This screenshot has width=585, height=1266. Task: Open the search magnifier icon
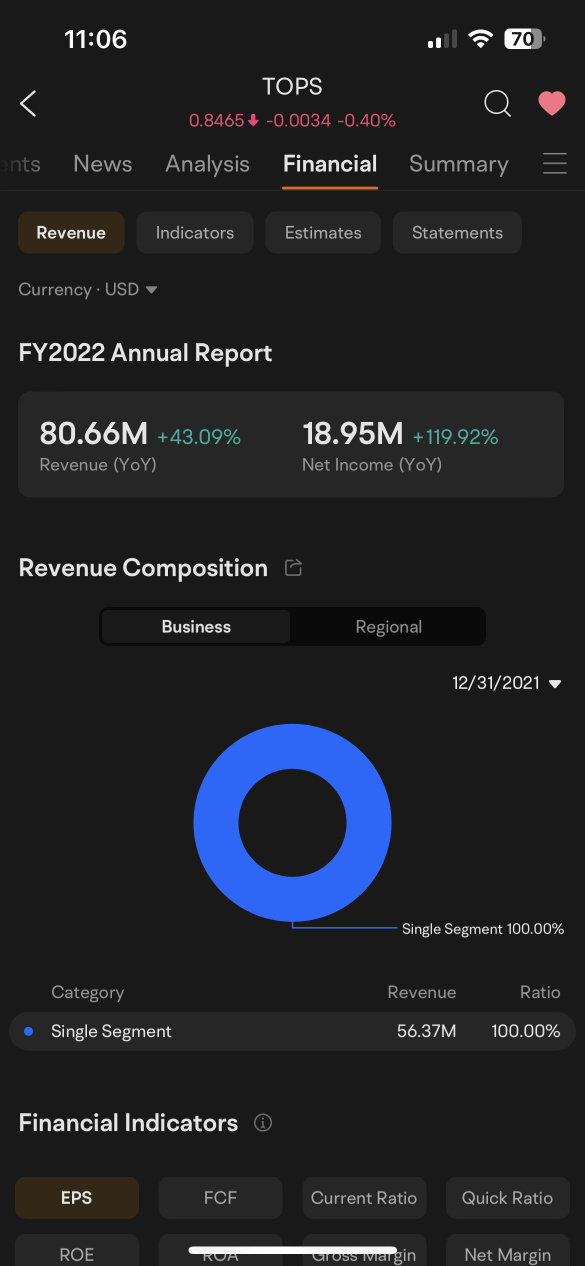(497, 103)
